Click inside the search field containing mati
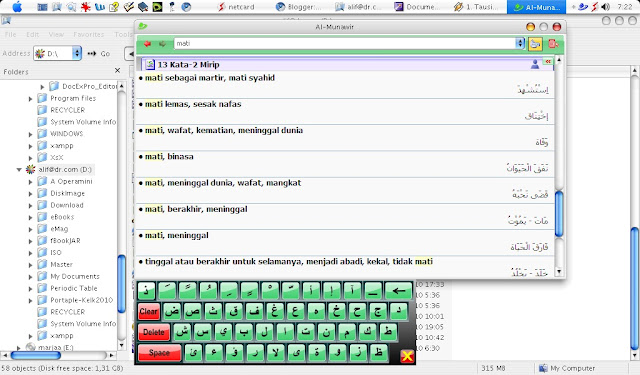The image size is (640, 375). click(345, 43)
